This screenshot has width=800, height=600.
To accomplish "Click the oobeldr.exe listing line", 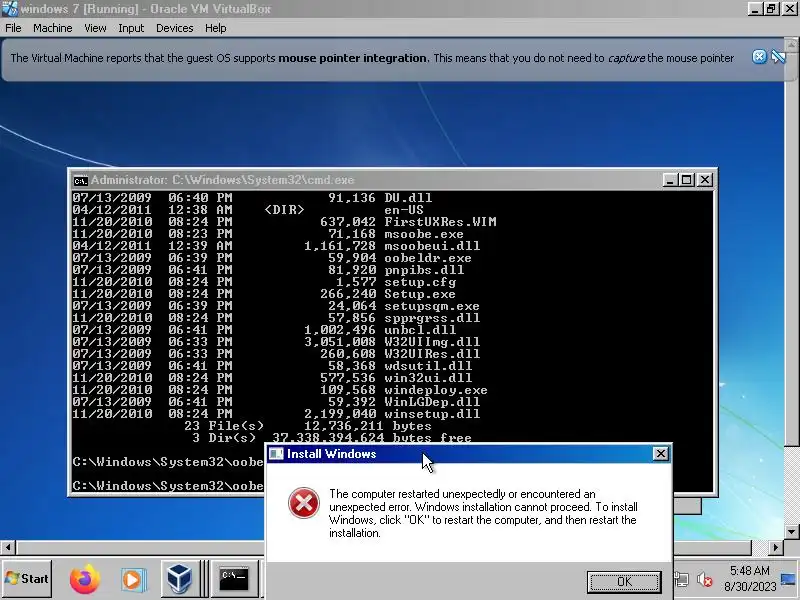I will (272, 258).
